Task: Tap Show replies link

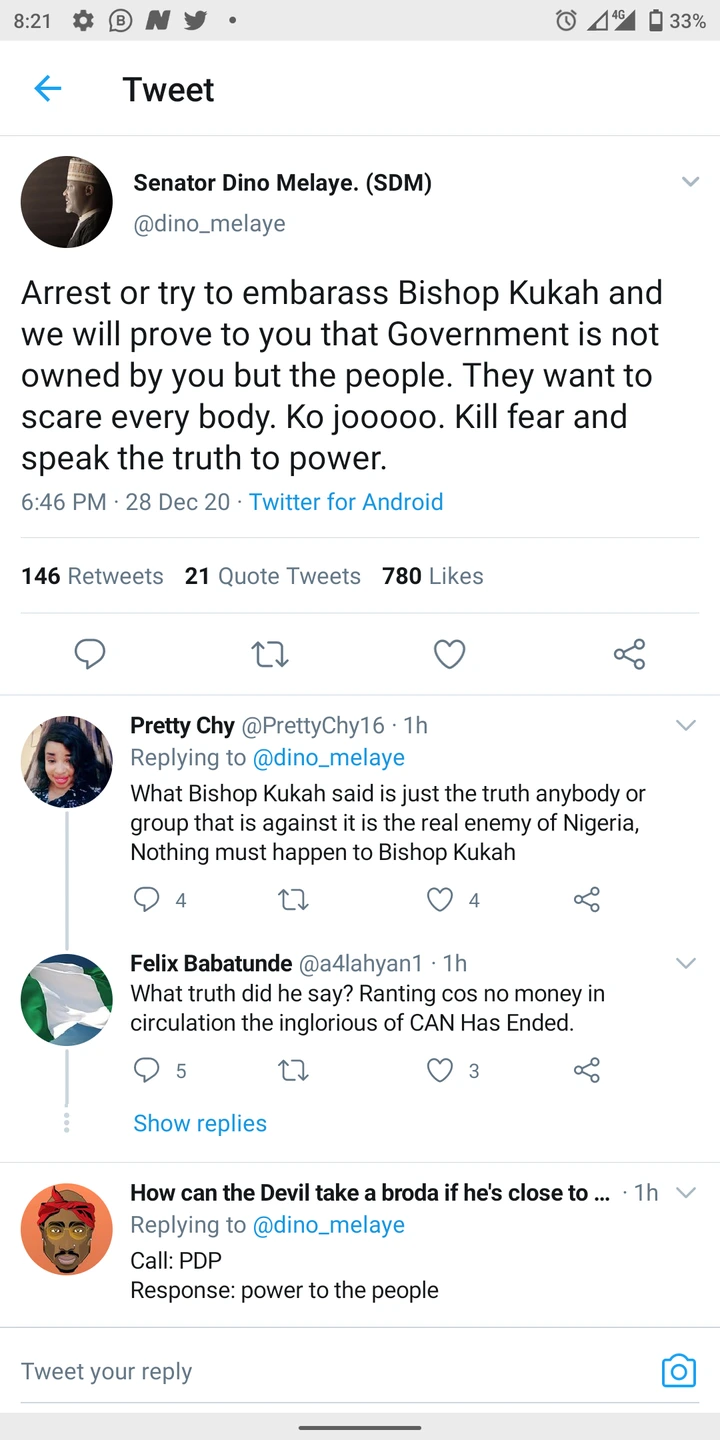Action: point(200,1123)
